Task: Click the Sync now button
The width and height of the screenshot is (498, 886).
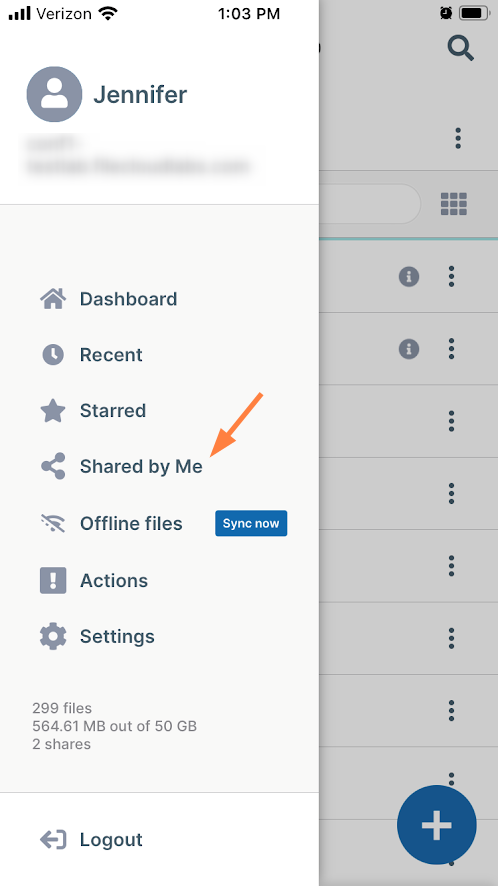Action: pos(251,523)
